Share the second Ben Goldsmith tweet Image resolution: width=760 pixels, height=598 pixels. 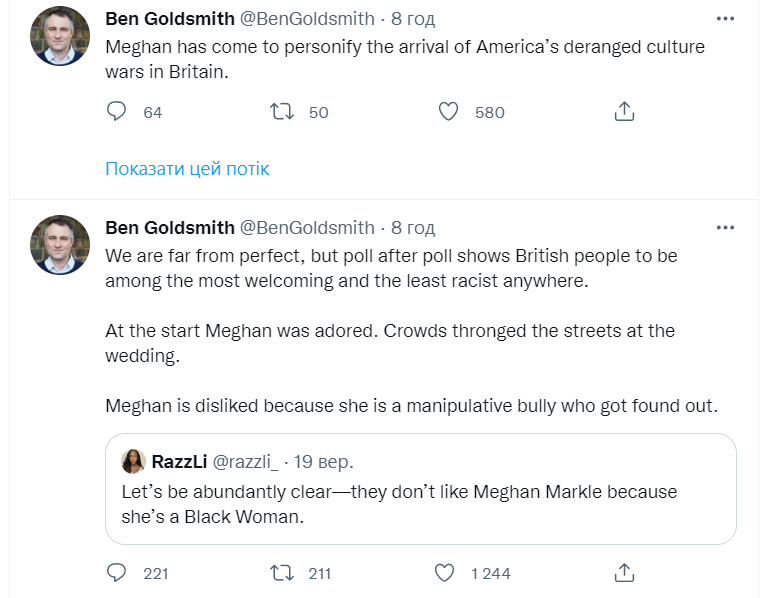[x=624, y=573]
